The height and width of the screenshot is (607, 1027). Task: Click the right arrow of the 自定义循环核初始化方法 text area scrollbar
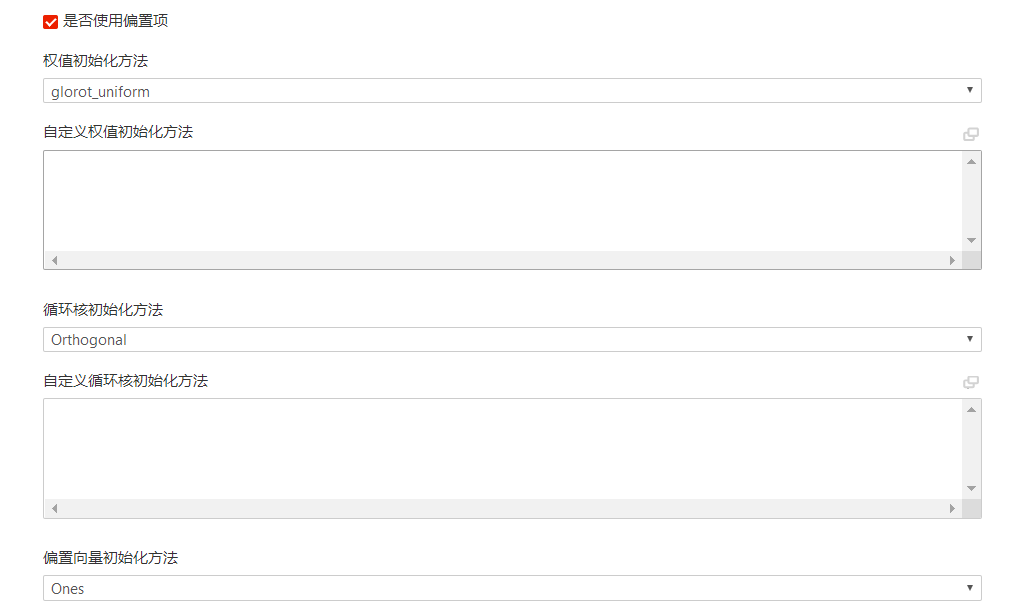pos(952,508)
